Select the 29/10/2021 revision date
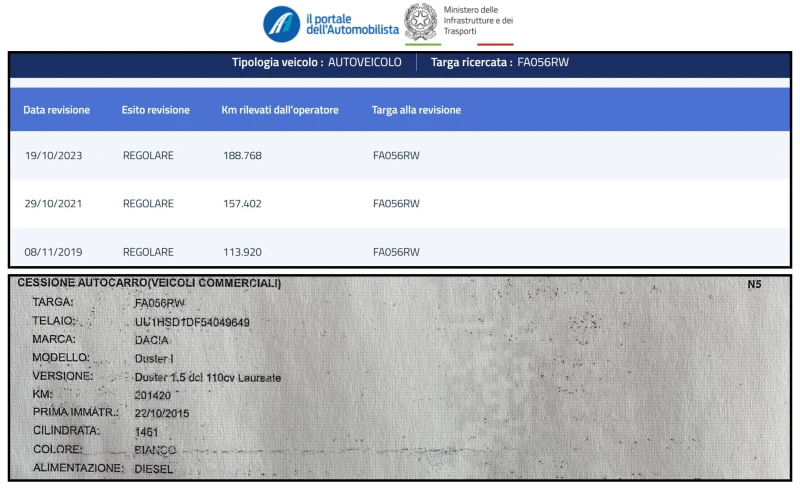The image size is (800, 490). (53, 204)
